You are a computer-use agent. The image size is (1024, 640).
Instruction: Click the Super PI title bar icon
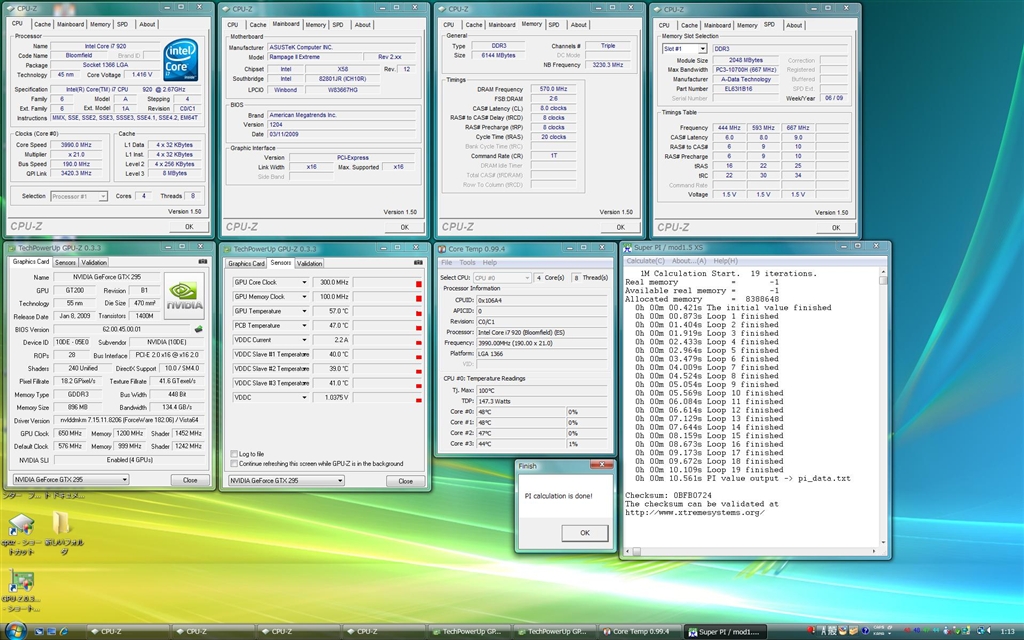tap(627, 248)
